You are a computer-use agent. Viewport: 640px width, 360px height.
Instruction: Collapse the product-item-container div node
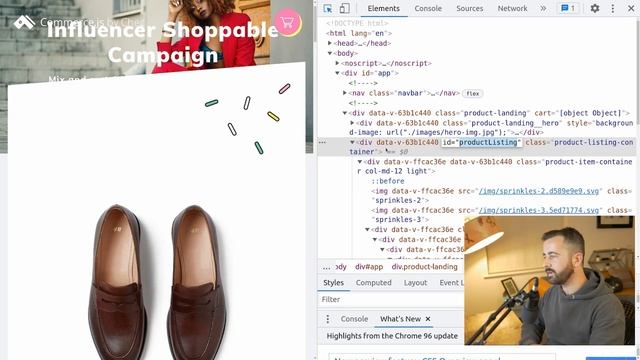[x=360, y=162]
